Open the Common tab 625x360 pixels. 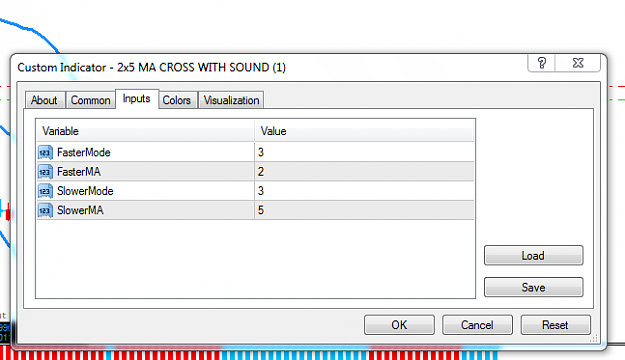point(90,100)
